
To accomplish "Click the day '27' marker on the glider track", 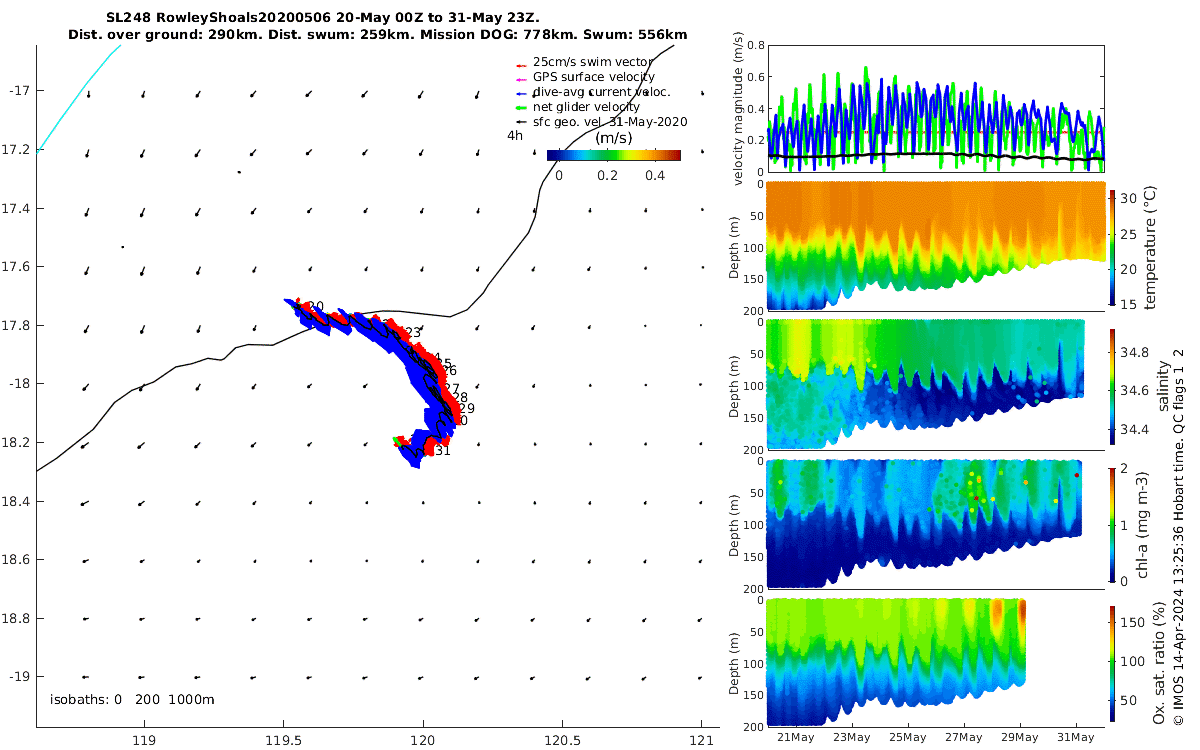I will point(452,389).
